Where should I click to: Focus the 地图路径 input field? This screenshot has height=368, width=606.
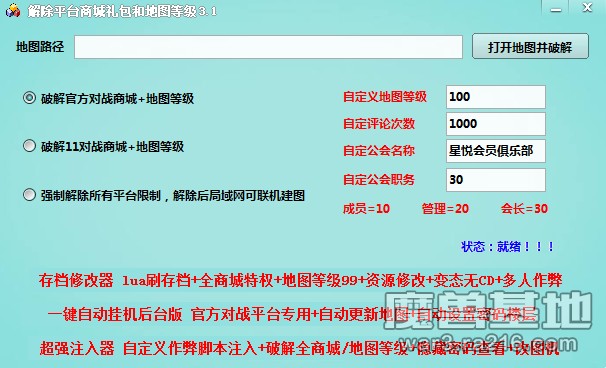pos(268,47)
